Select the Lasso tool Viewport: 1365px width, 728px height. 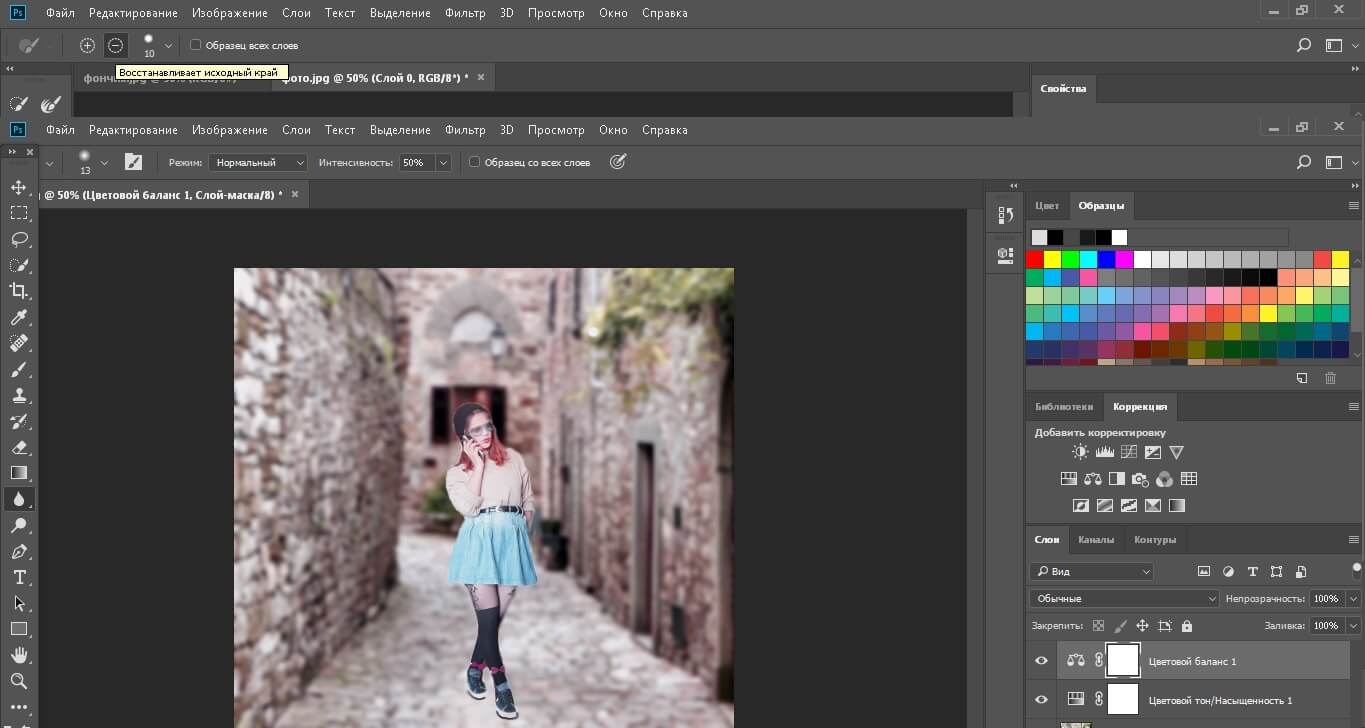tap(19, 240)
